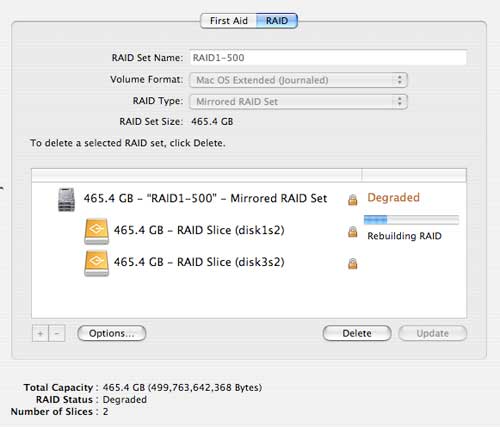Click the lock icon beside Degraded status
The width and height of the screenshot is (500, 427).
(x=353, y=199)
